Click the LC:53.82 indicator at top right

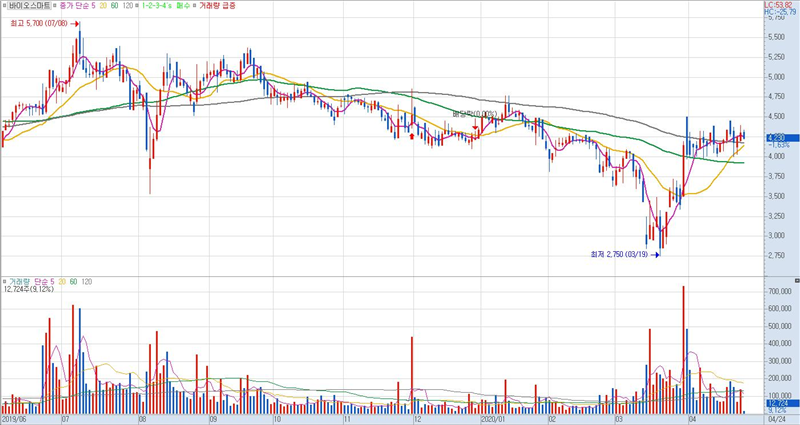[x=780, y=5]
